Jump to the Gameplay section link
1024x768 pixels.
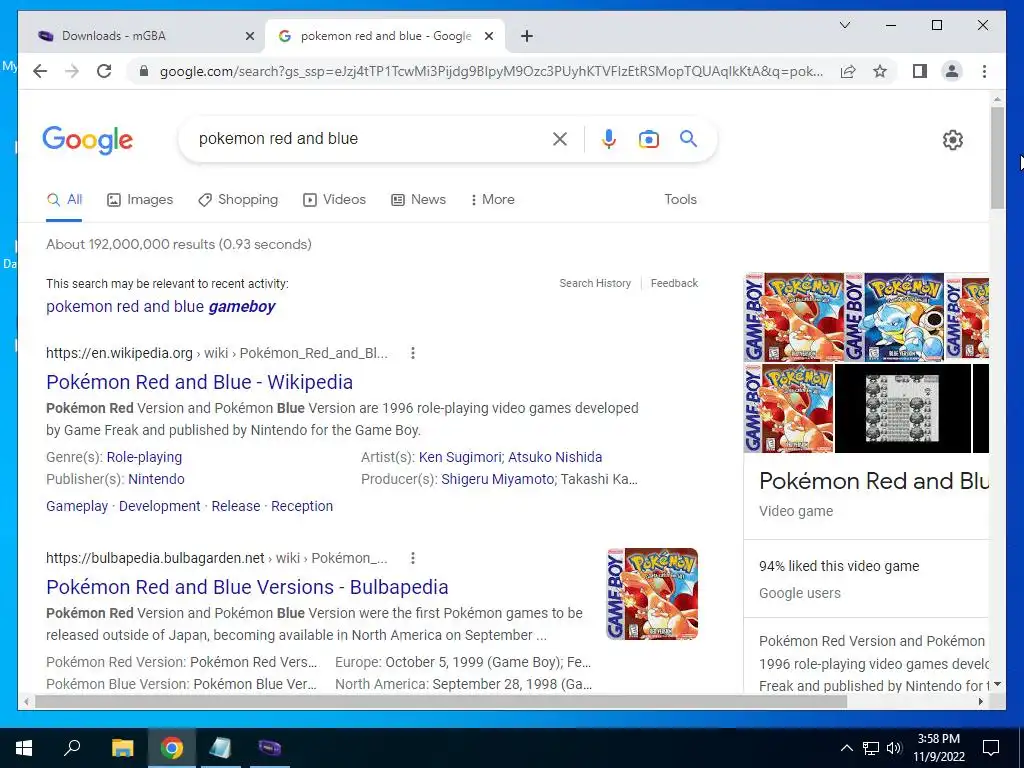pyautogui.click(x=77, y=506)
